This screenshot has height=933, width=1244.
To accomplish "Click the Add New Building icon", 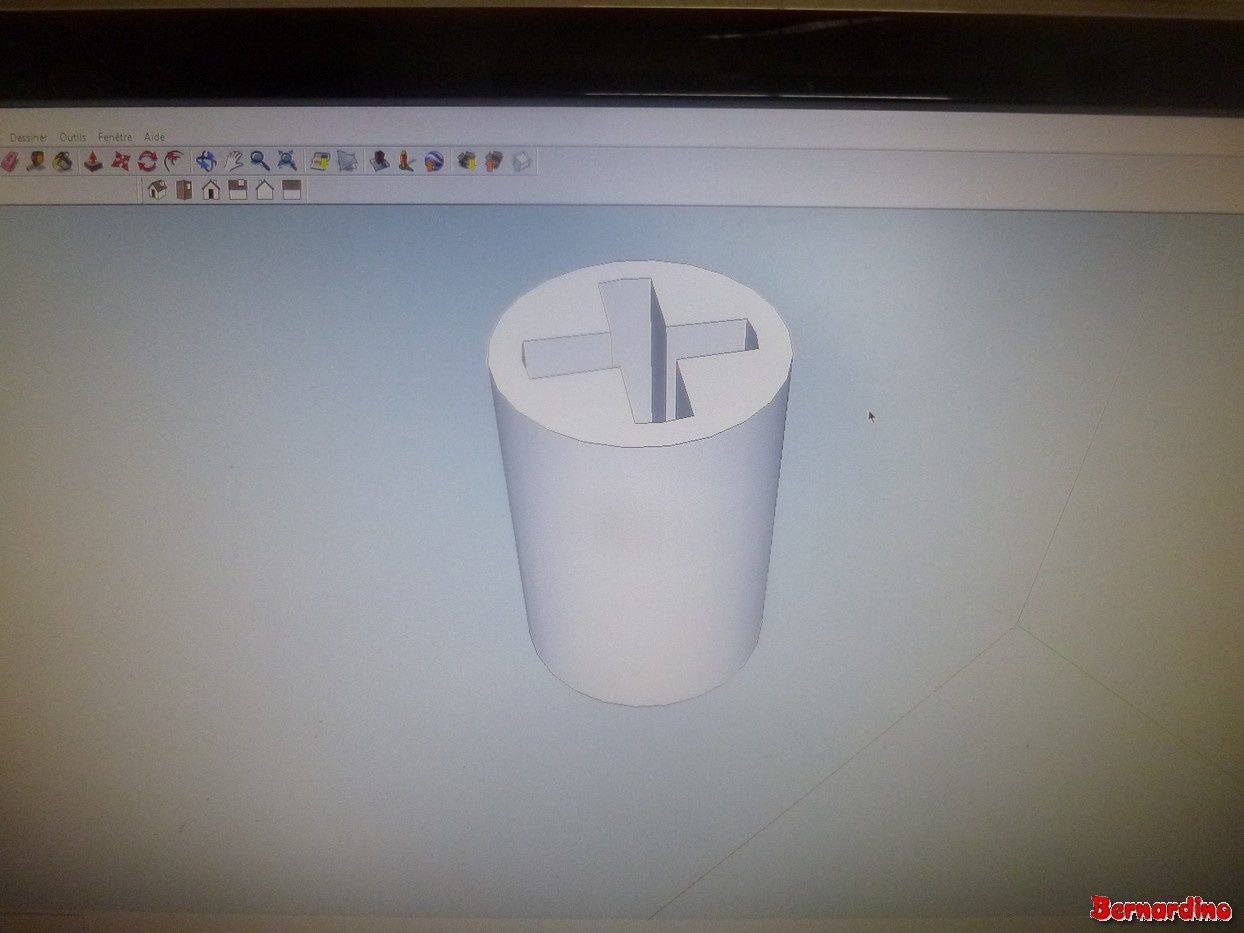I will pos(380,161).
